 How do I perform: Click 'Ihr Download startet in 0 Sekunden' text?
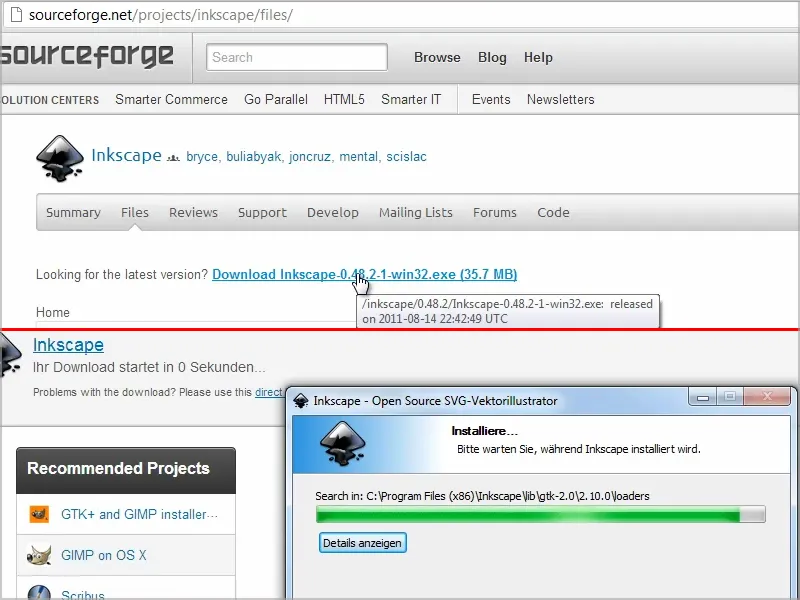(x=149, y=367)
